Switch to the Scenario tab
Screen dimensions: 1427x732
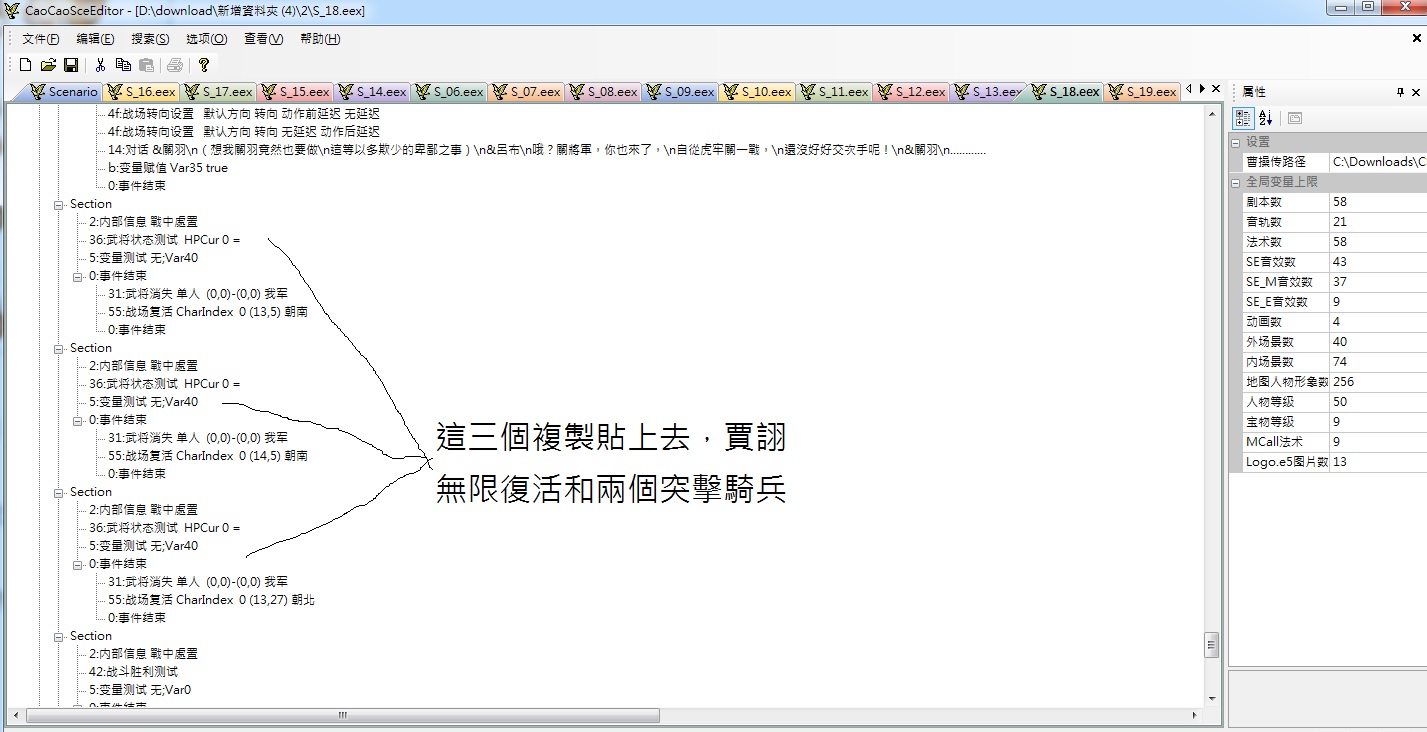(x=66, y=92)
